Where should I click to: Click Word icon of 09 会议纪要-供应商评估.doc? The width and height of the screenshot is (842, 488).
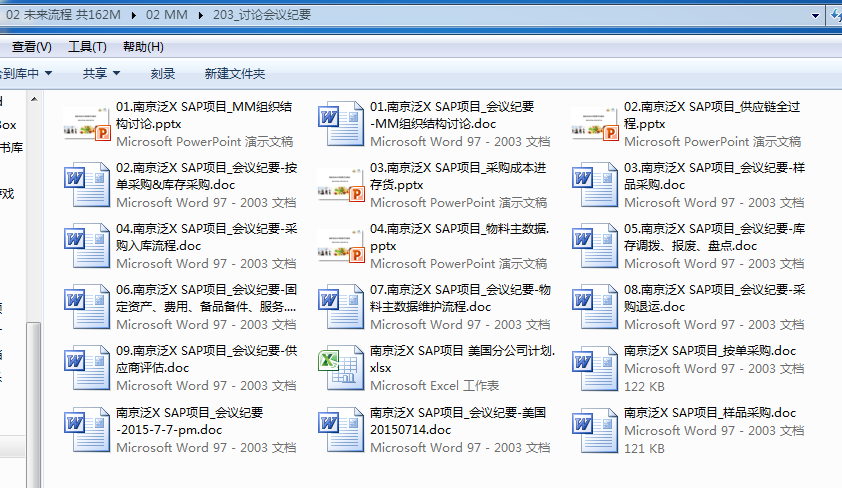coord(86,368)
